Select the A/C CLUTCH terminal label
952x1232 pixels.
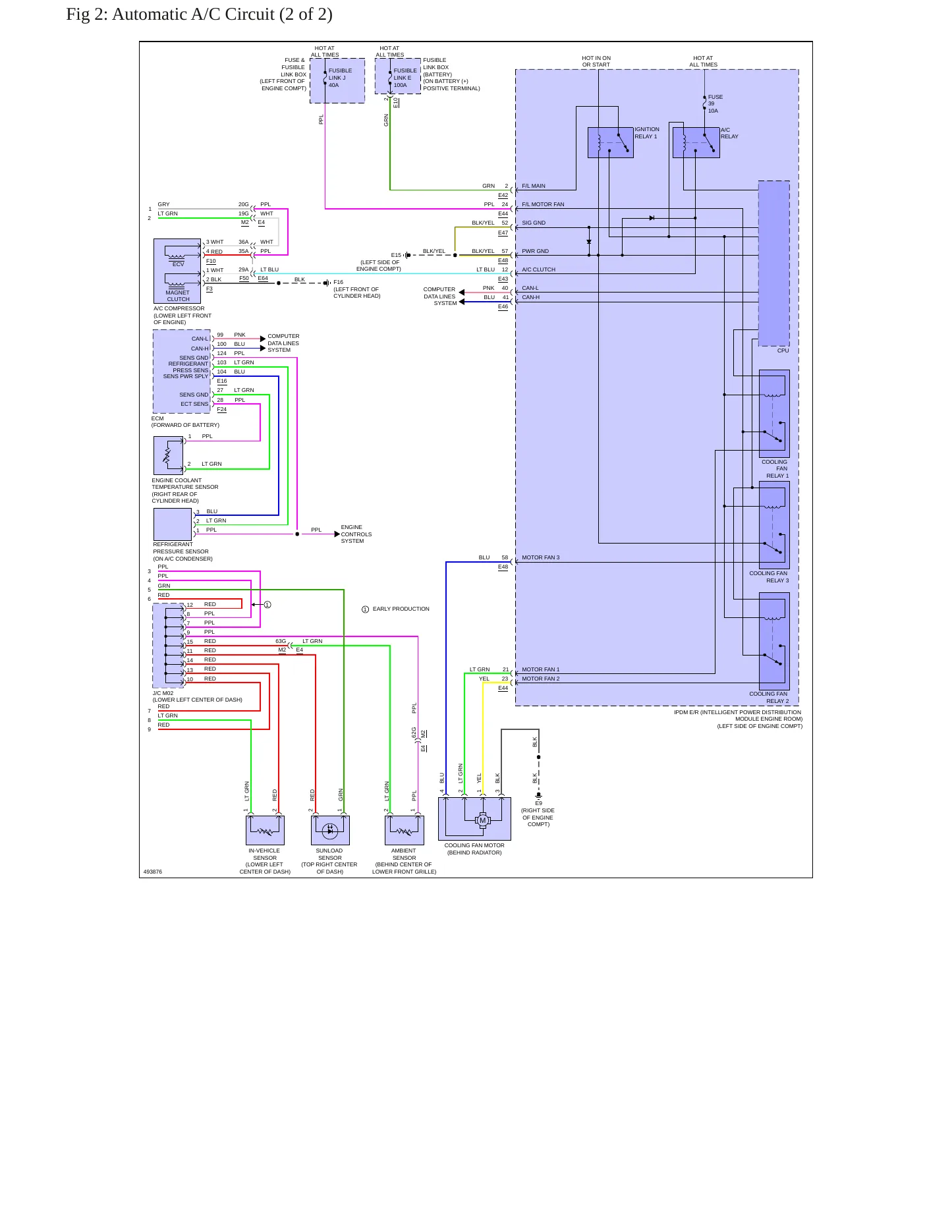539,270
